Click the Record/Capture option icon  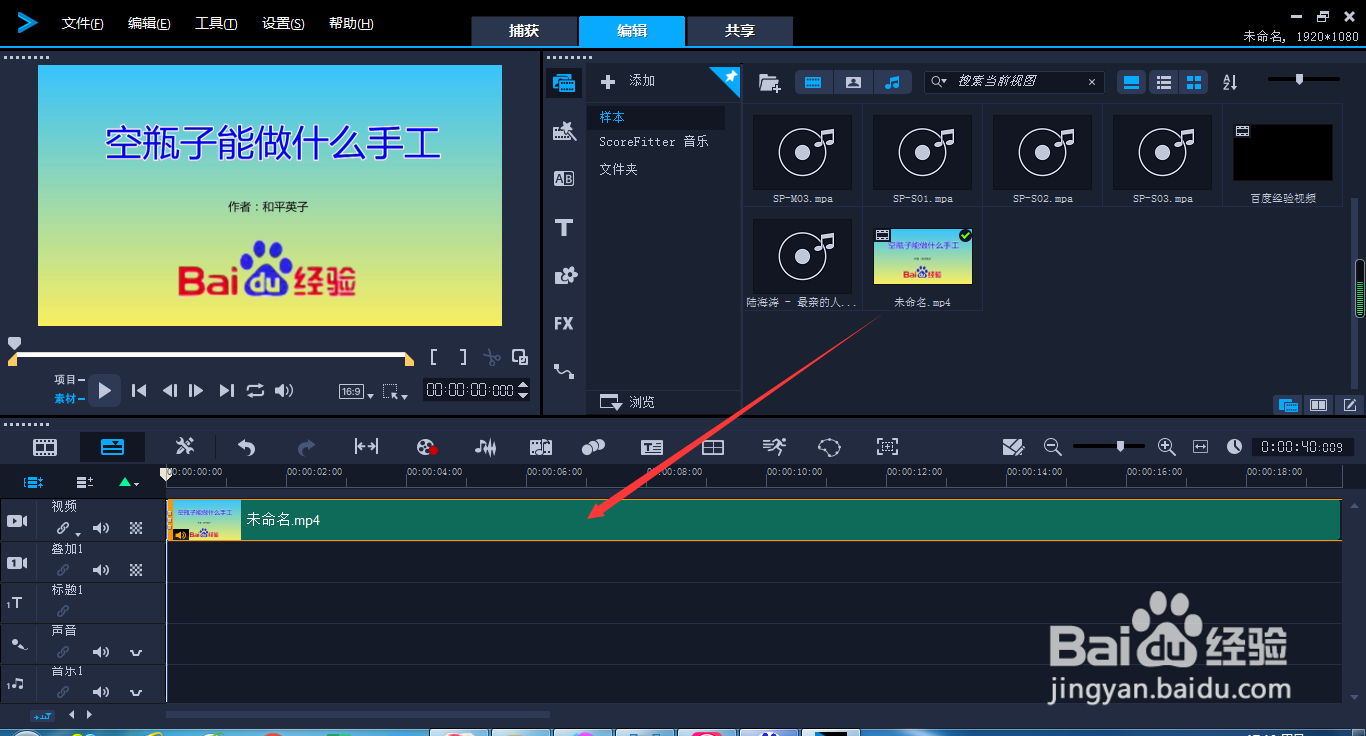coord(427,447)
